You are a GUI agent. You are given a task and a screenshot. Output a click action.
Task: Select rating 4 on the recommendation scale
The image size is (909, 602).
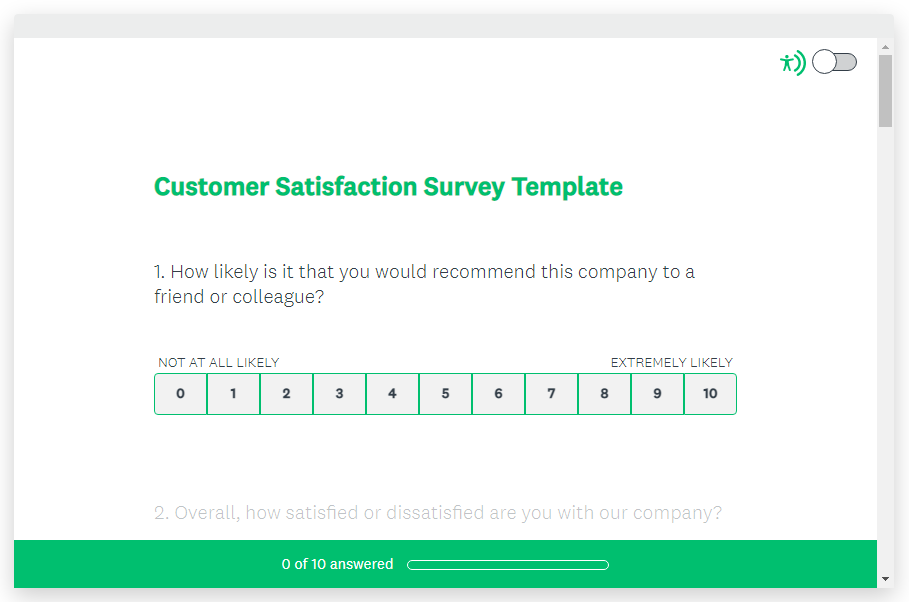pyautogui.click(x=393, y=394)
